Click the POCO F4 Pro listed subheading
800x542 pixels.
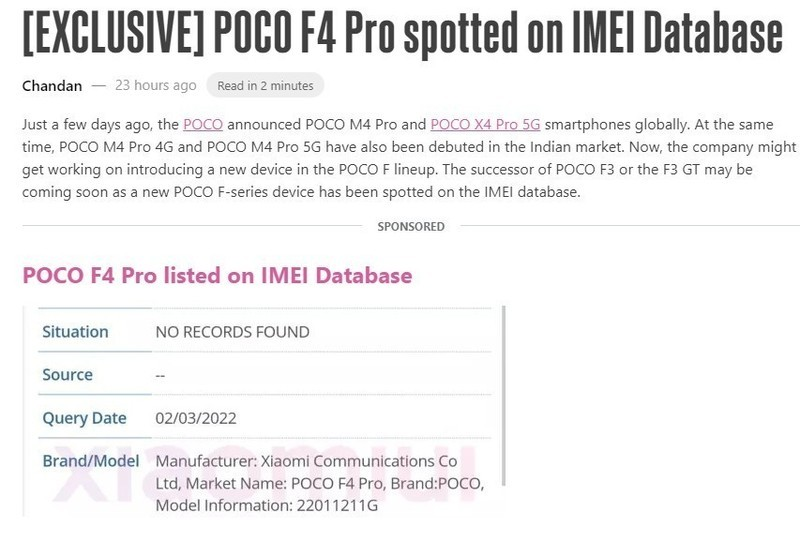coord(217,275)
